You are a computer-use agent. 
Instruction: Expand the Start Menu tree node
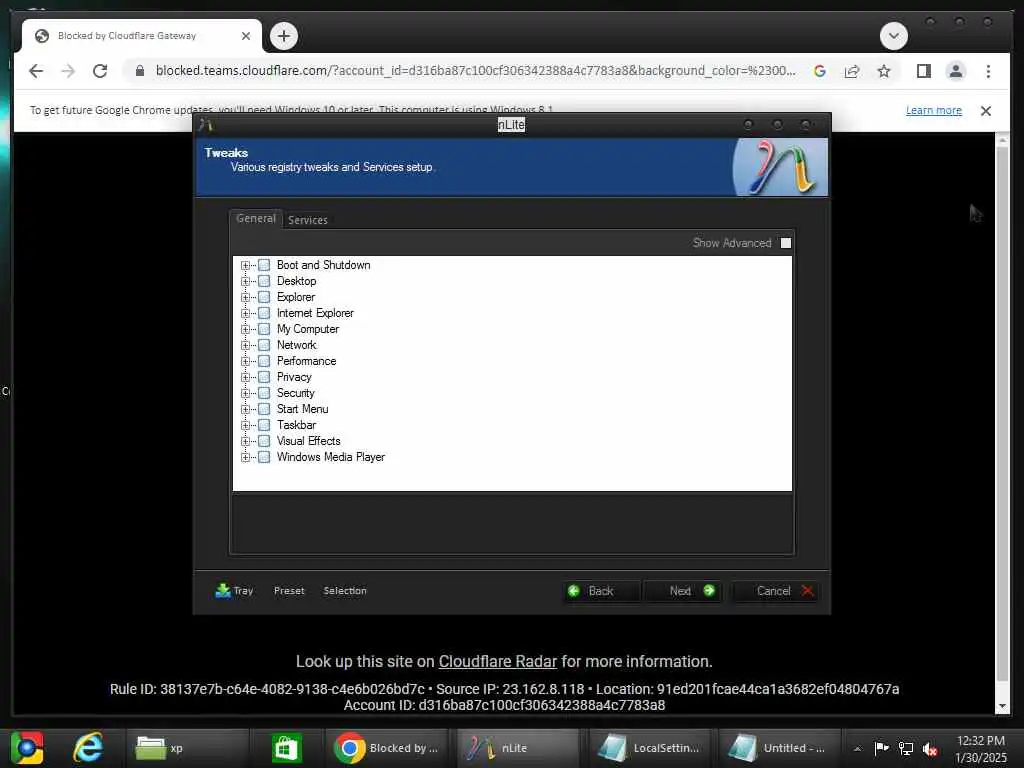tap(245, 409)
